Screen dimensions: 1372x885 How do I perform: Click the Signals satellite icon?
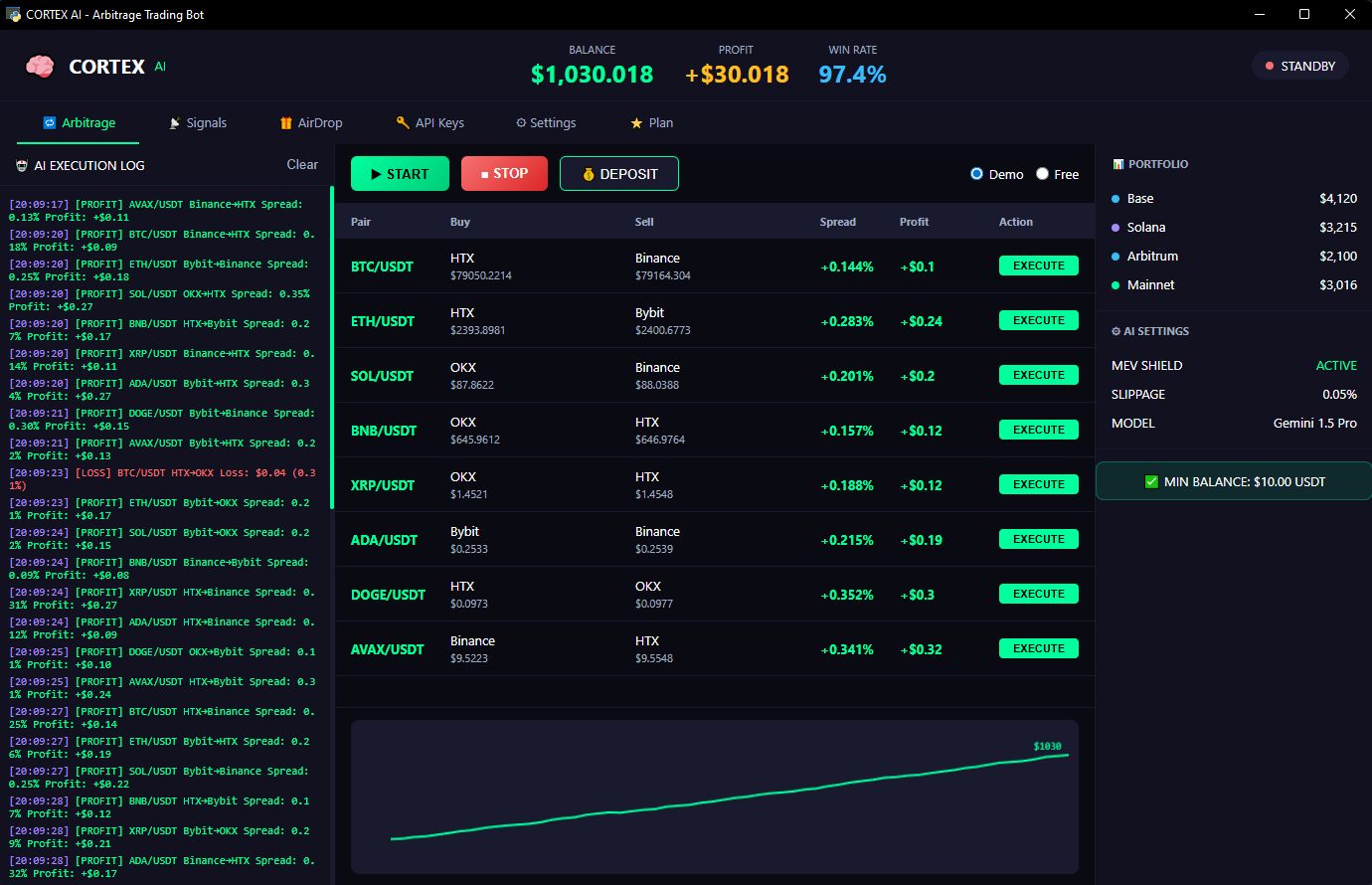click(x=175, y=123)
